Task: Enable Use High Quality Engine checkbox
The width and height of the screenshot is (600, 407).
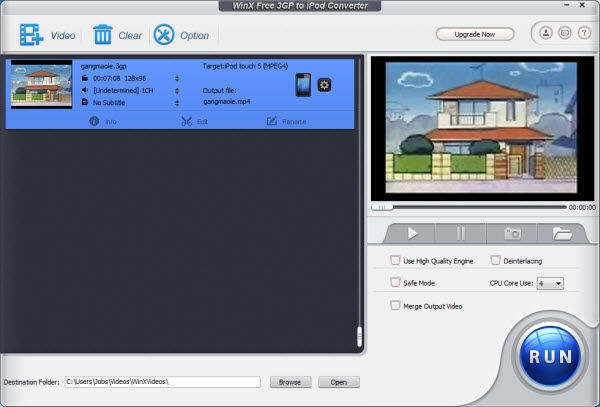Action: (395, 260)
